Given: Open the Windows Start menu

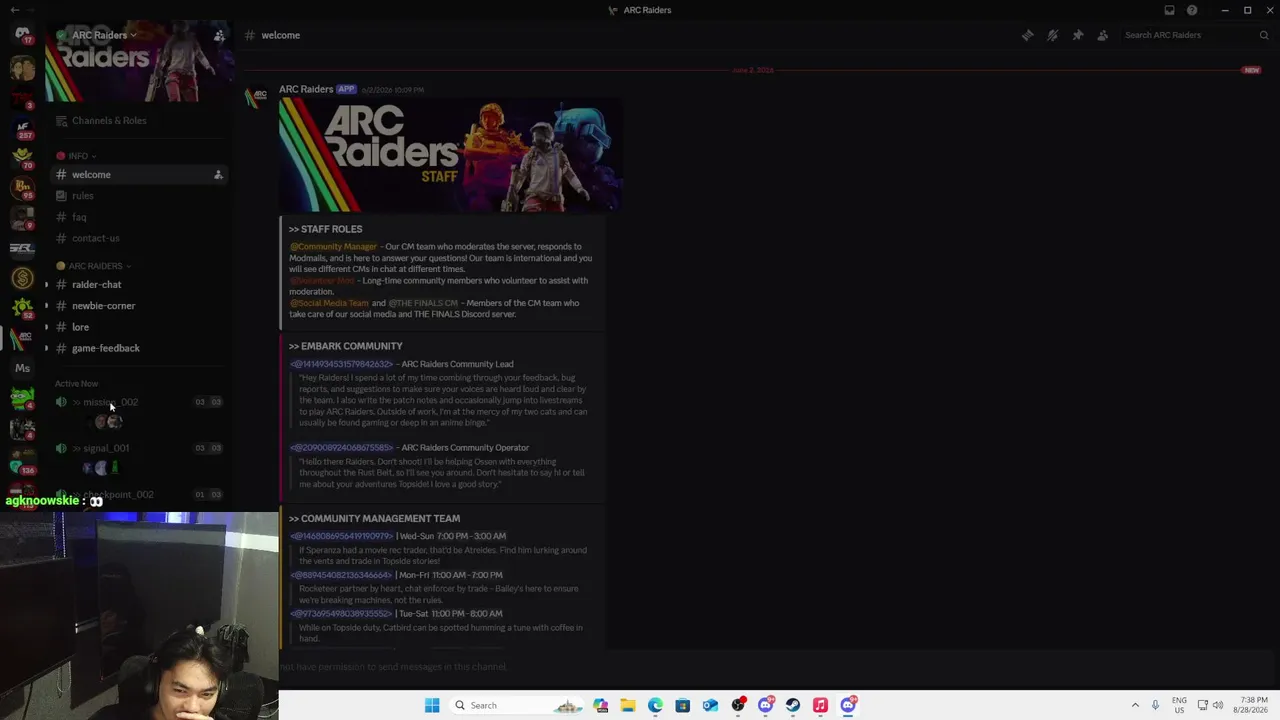Looking at the screenshot, I should tap(432, 705).
